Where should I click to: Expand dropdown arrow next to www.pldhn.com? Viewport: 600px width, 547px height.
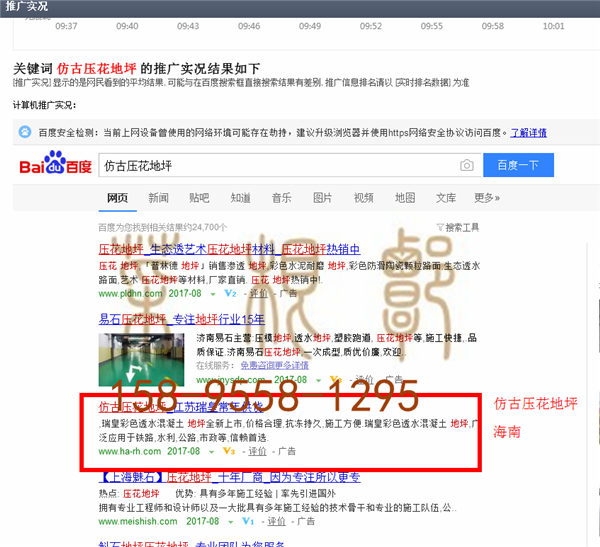[213, 294]
